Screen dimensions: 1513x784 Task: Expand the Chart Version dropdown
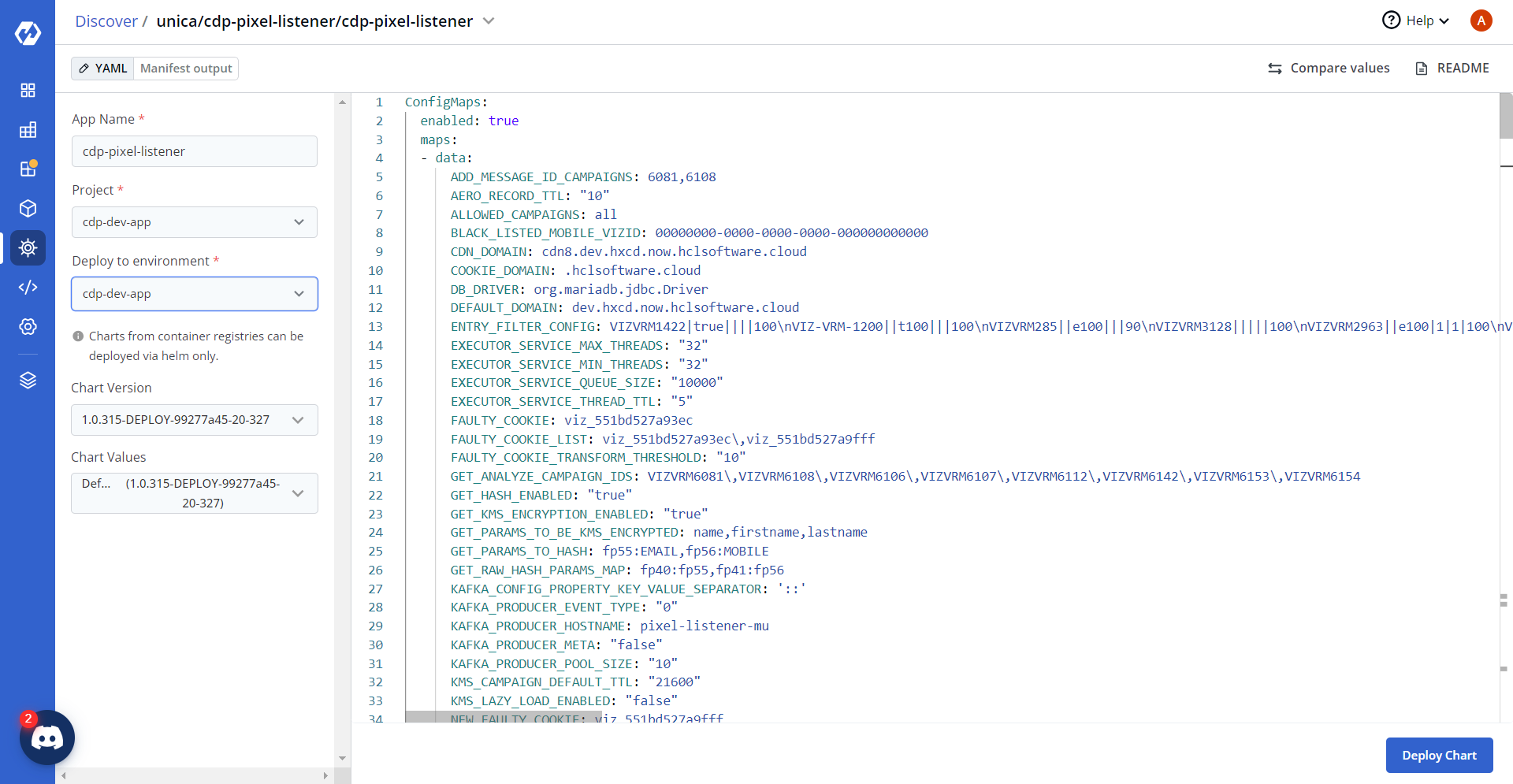(x=194, y=420)
